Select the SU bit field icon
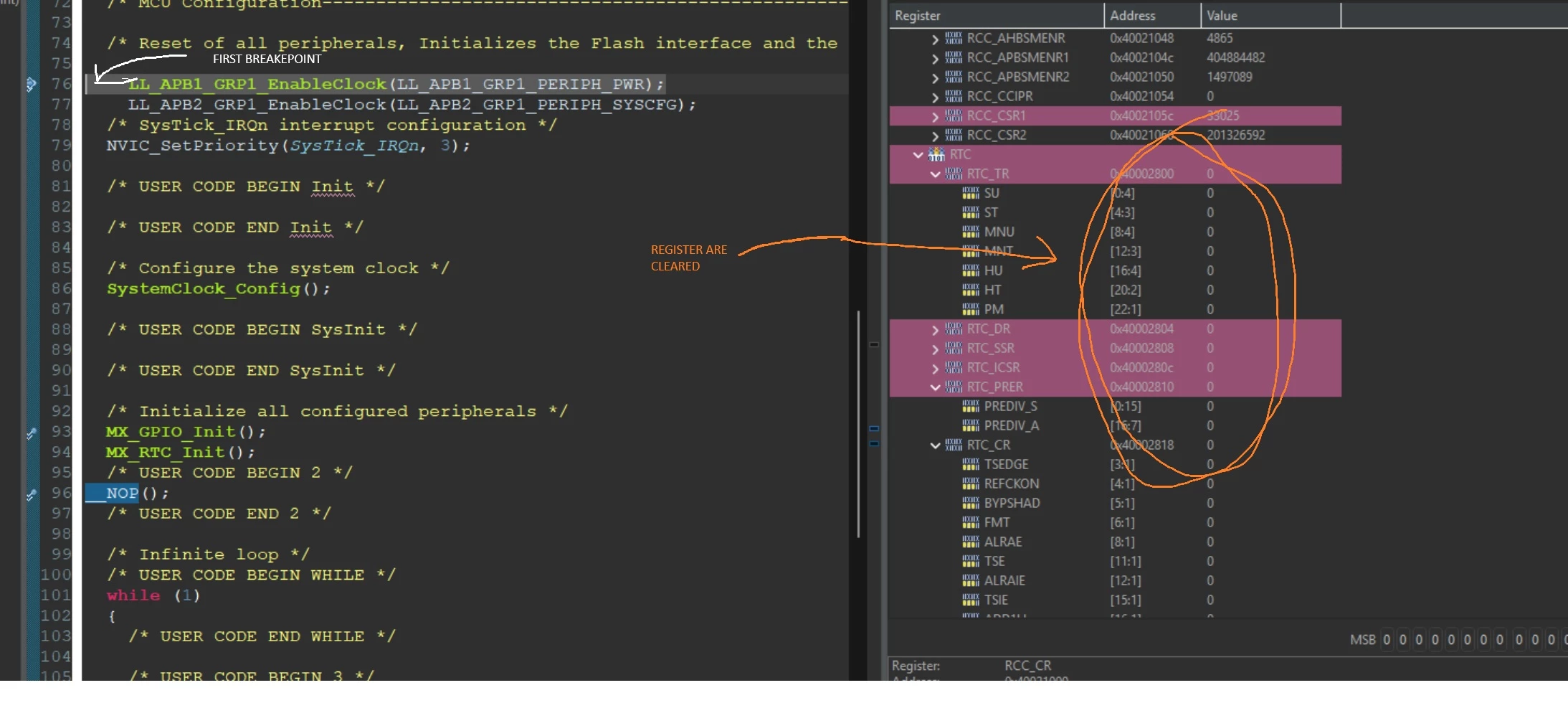 pyautogui.click(x=971, y=193)
